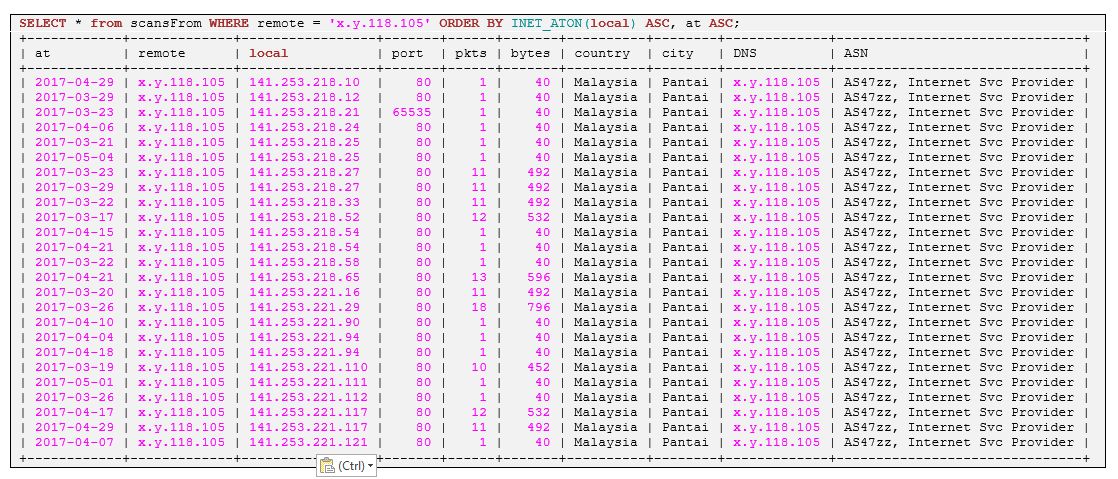Click the 'x.y.118.105' string literal in query
Screen dimensions: 1118x479
coord(380,23)
